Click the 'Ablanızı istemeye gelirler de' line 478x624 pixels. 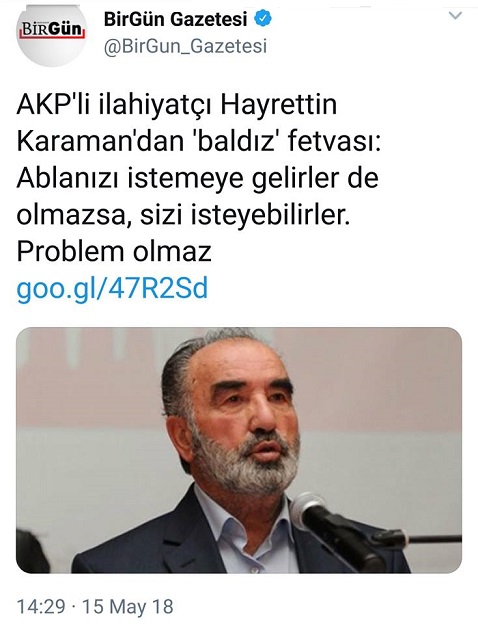(x=197, y=179)
